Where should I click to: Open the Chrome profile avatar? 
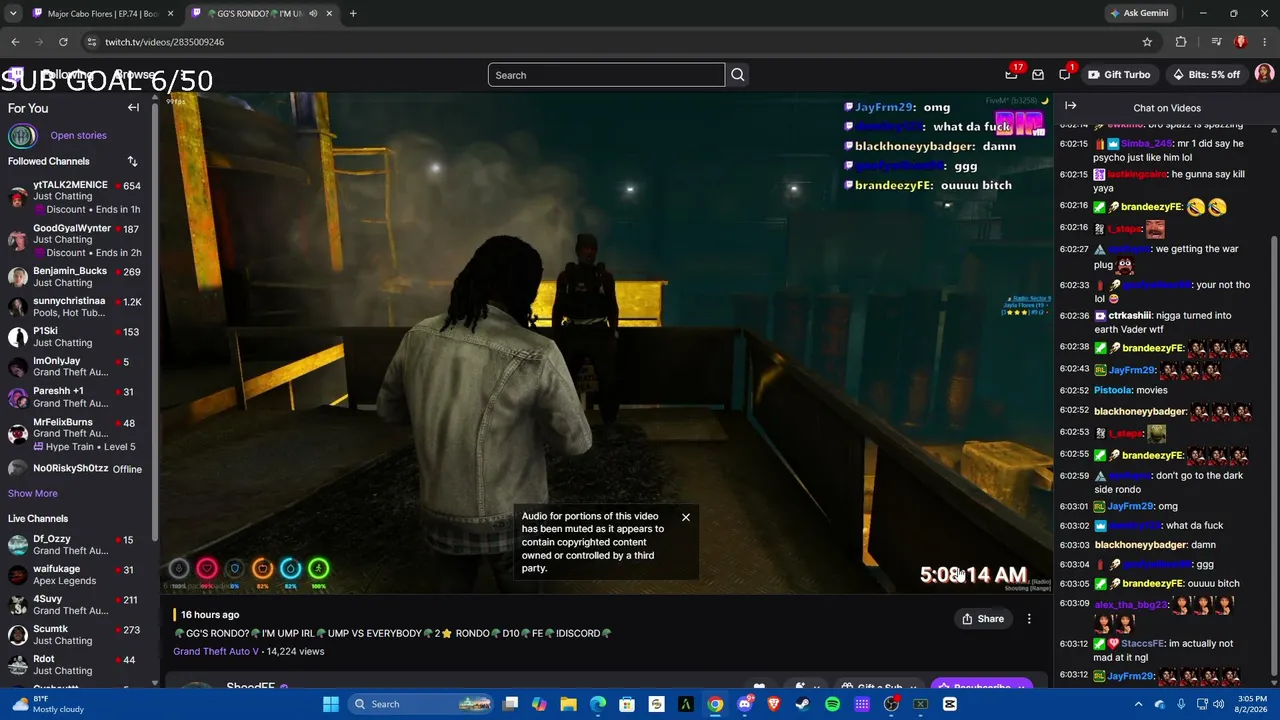[1241, 42]
